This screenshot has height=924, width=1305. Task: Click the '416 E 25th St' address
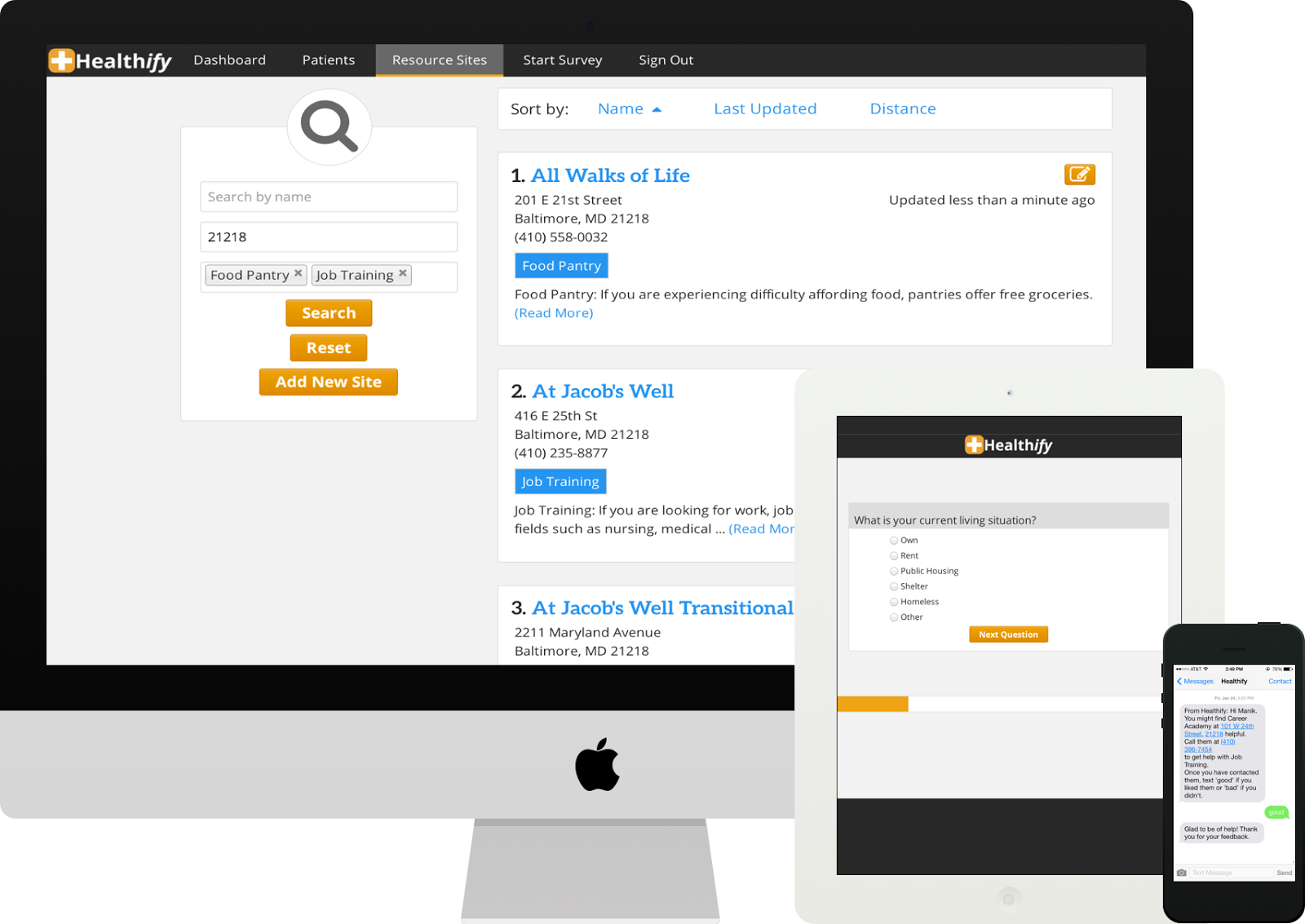click(x=555, y=416)
